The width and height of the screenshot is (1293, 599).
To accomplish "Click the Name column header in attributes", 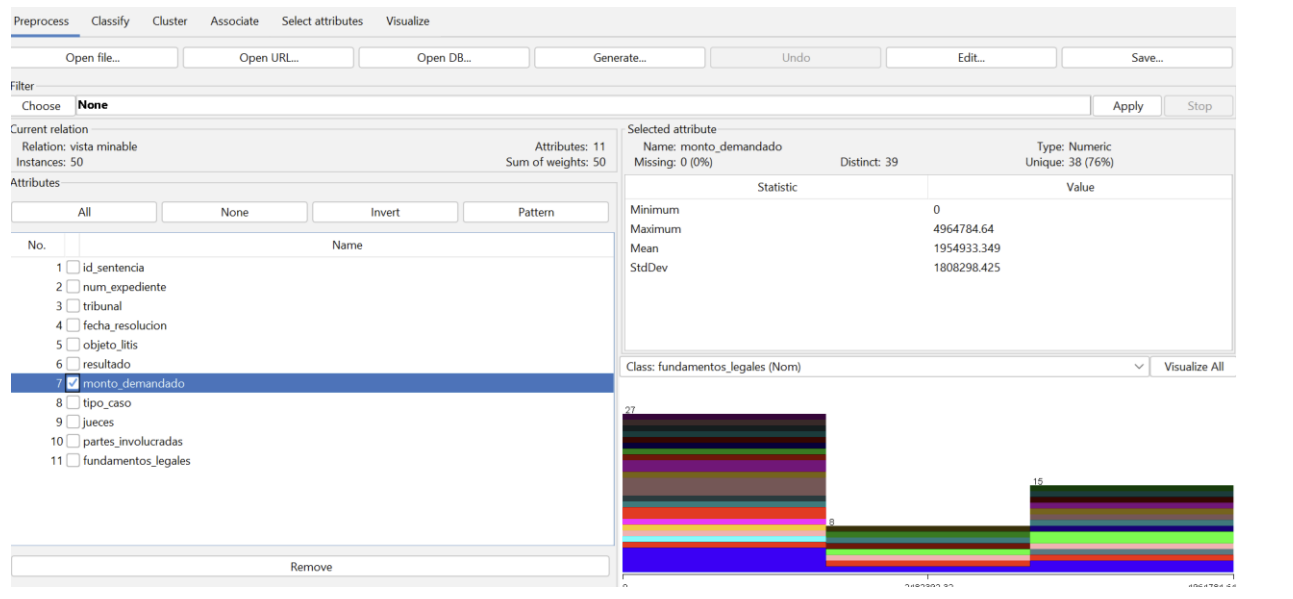I will point(347,245).
